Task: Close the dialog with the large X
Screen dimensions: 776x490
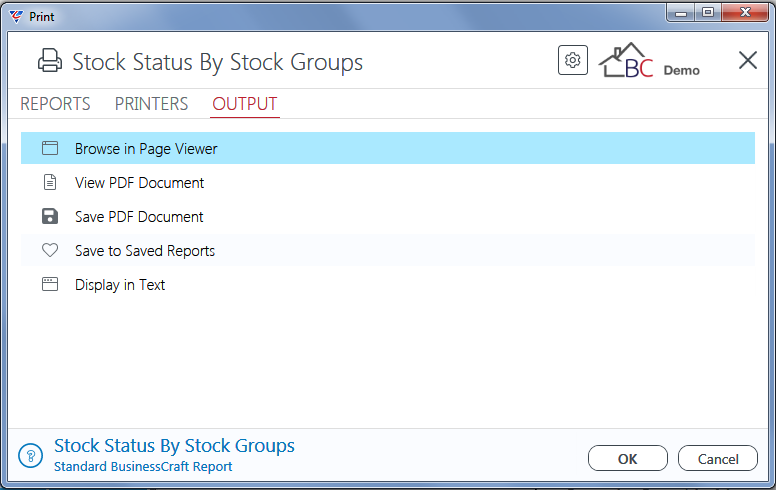Action: 748,60
